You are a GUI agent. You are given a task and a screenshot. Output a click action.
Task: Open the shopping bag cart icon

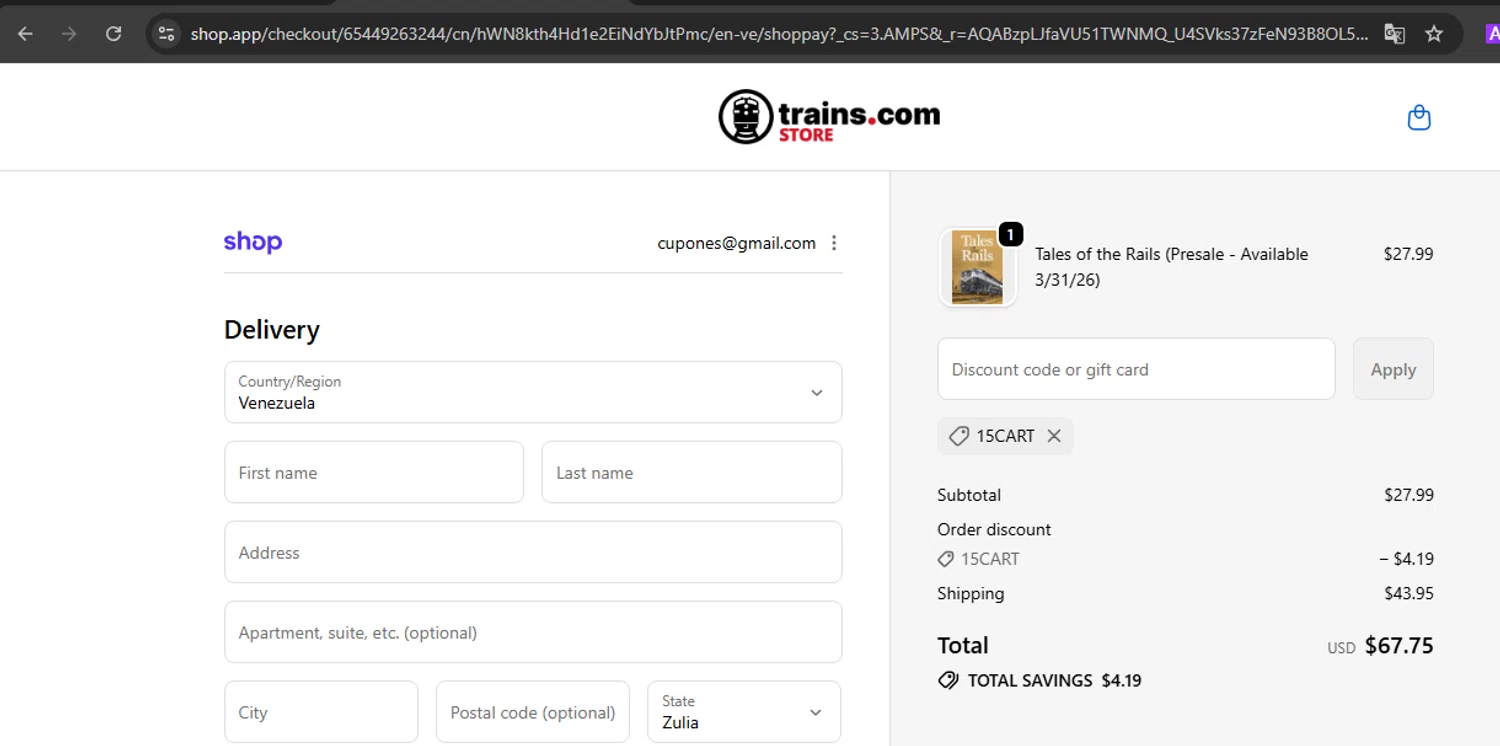[x=1419, y=118]
